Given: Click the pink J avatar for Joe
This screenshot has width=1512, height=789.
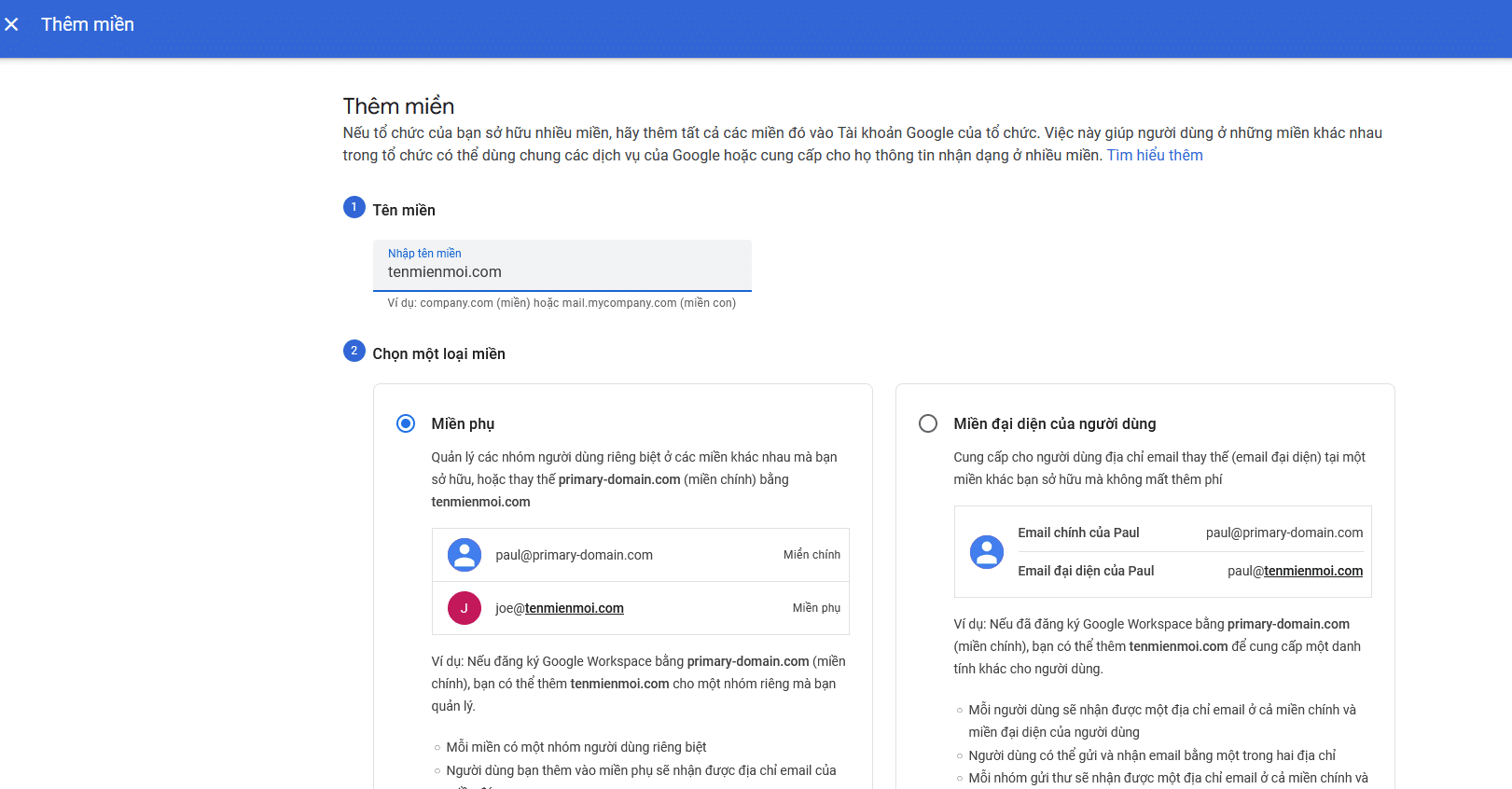Looking at the screenshot, I should point(464,608).
